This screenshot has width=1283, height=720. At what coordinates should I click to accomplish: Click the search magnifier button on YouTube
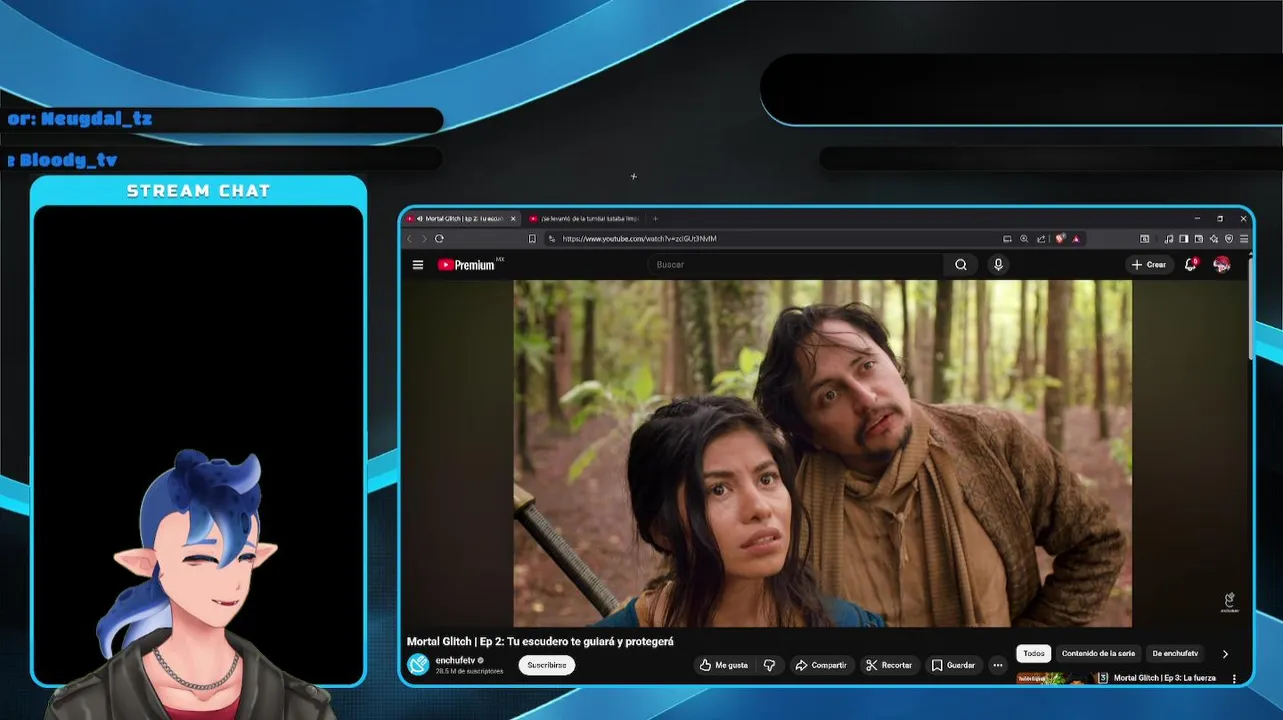[x=961, y=265]
